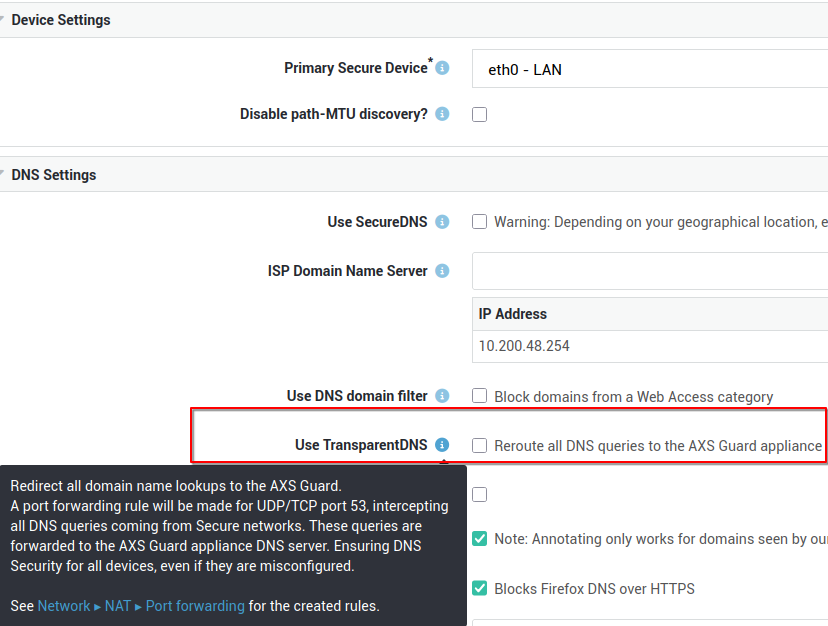Open the Primary Secure Device dropdown
Viewport: 828px width, 626px height.
click(650, 70)
